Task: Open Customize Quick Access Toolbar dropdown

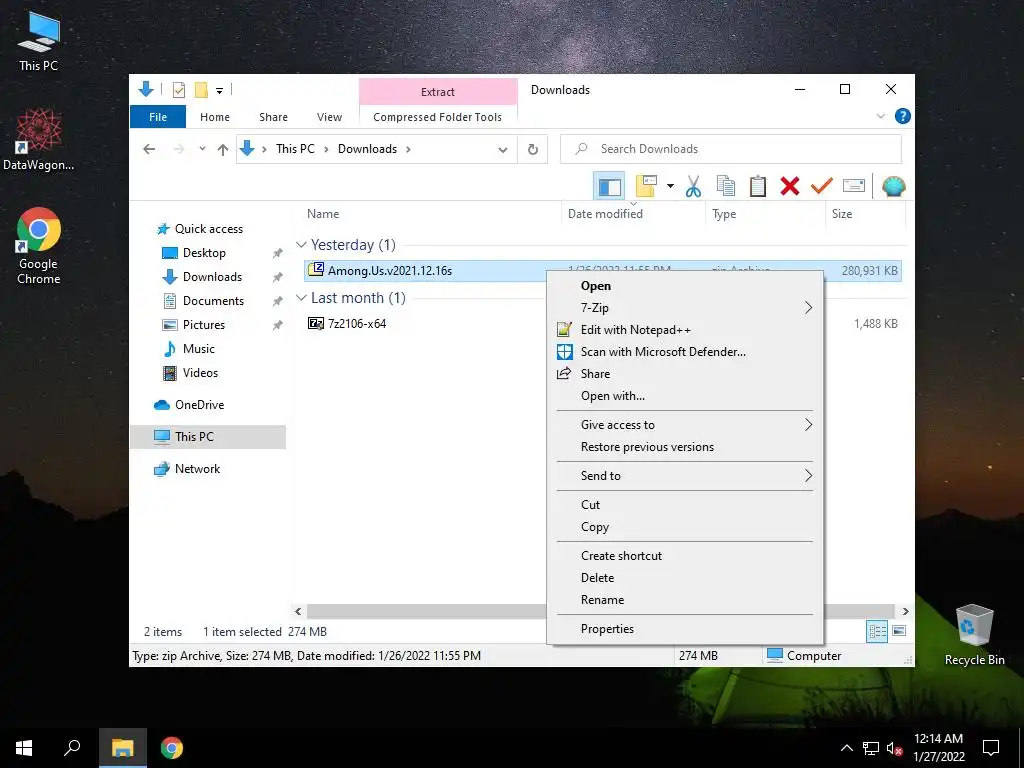Action: click(219, 91)
